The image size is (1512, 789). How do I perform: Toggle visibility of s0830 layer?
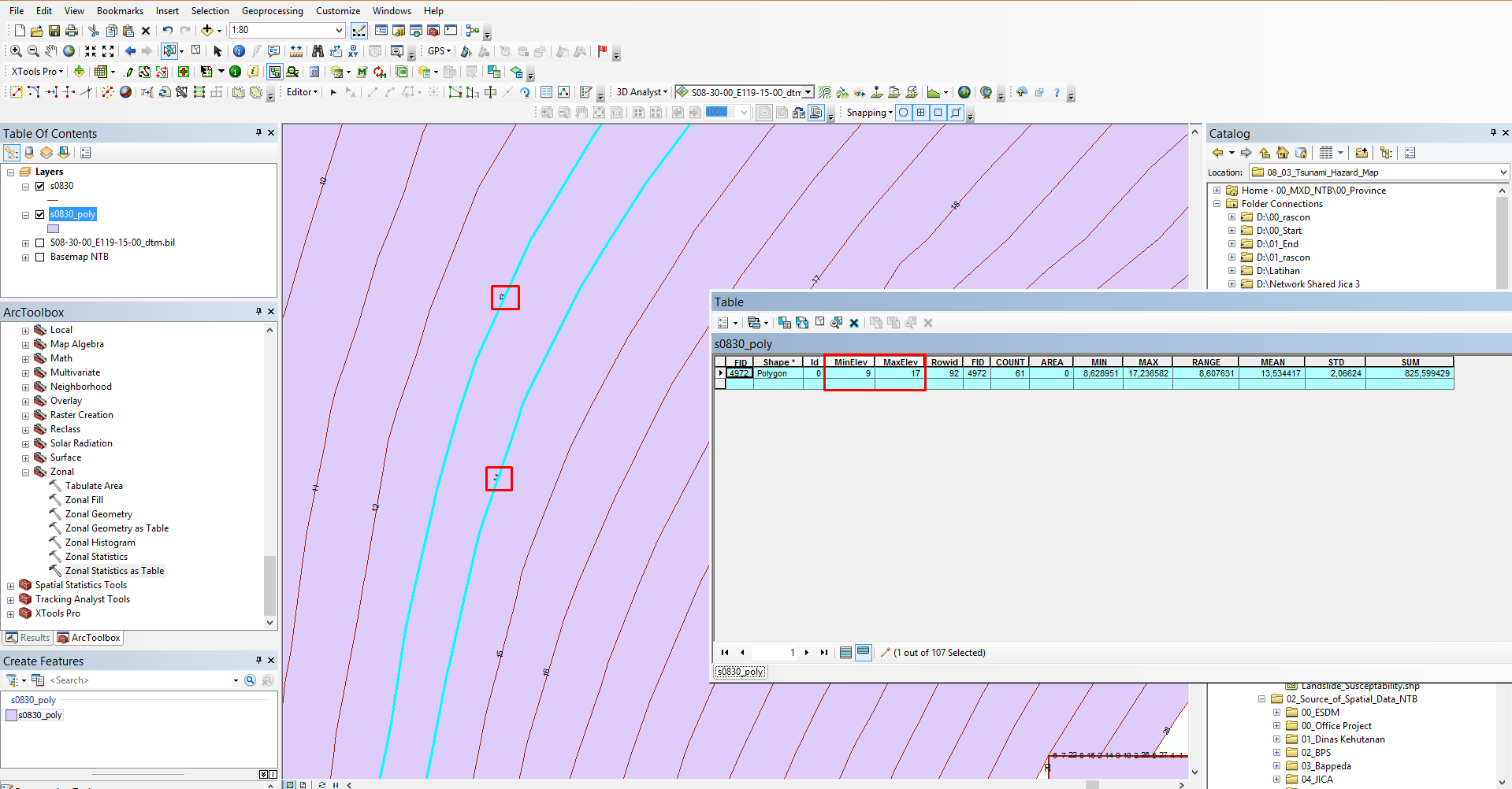pos(40,186)
